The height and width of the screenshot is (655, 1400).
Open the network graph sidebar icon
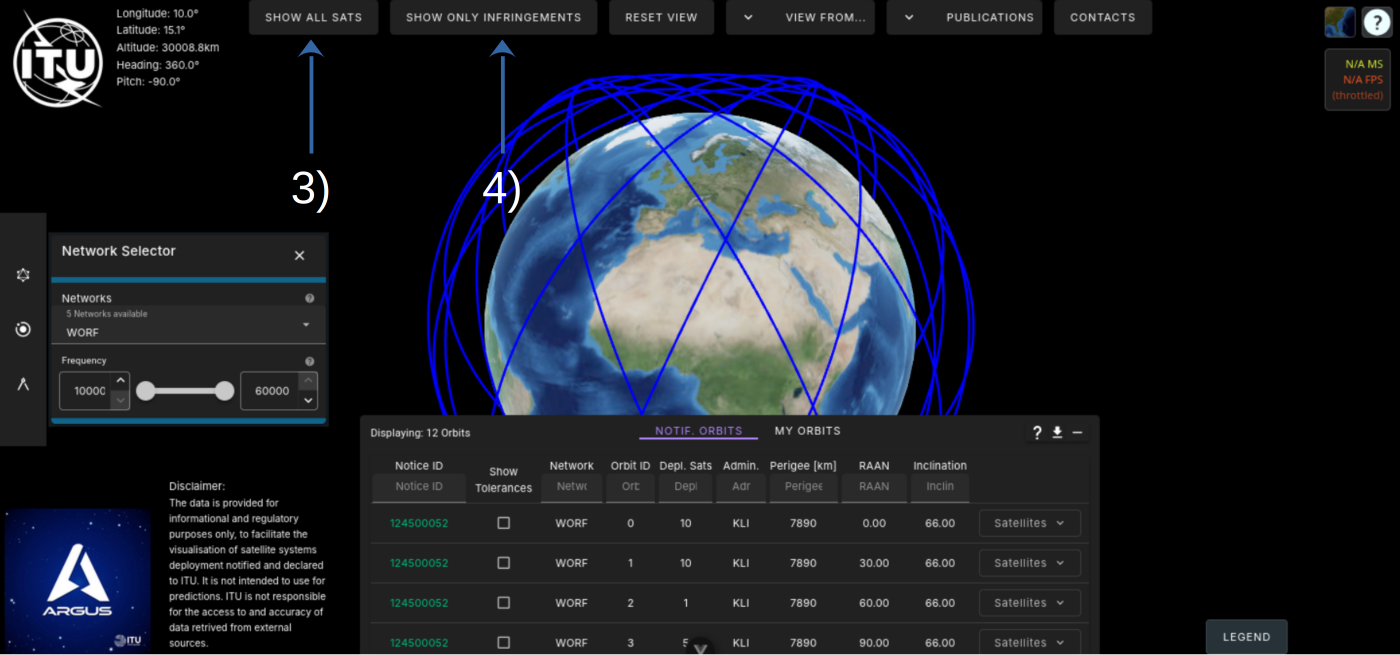coord(23,275)
